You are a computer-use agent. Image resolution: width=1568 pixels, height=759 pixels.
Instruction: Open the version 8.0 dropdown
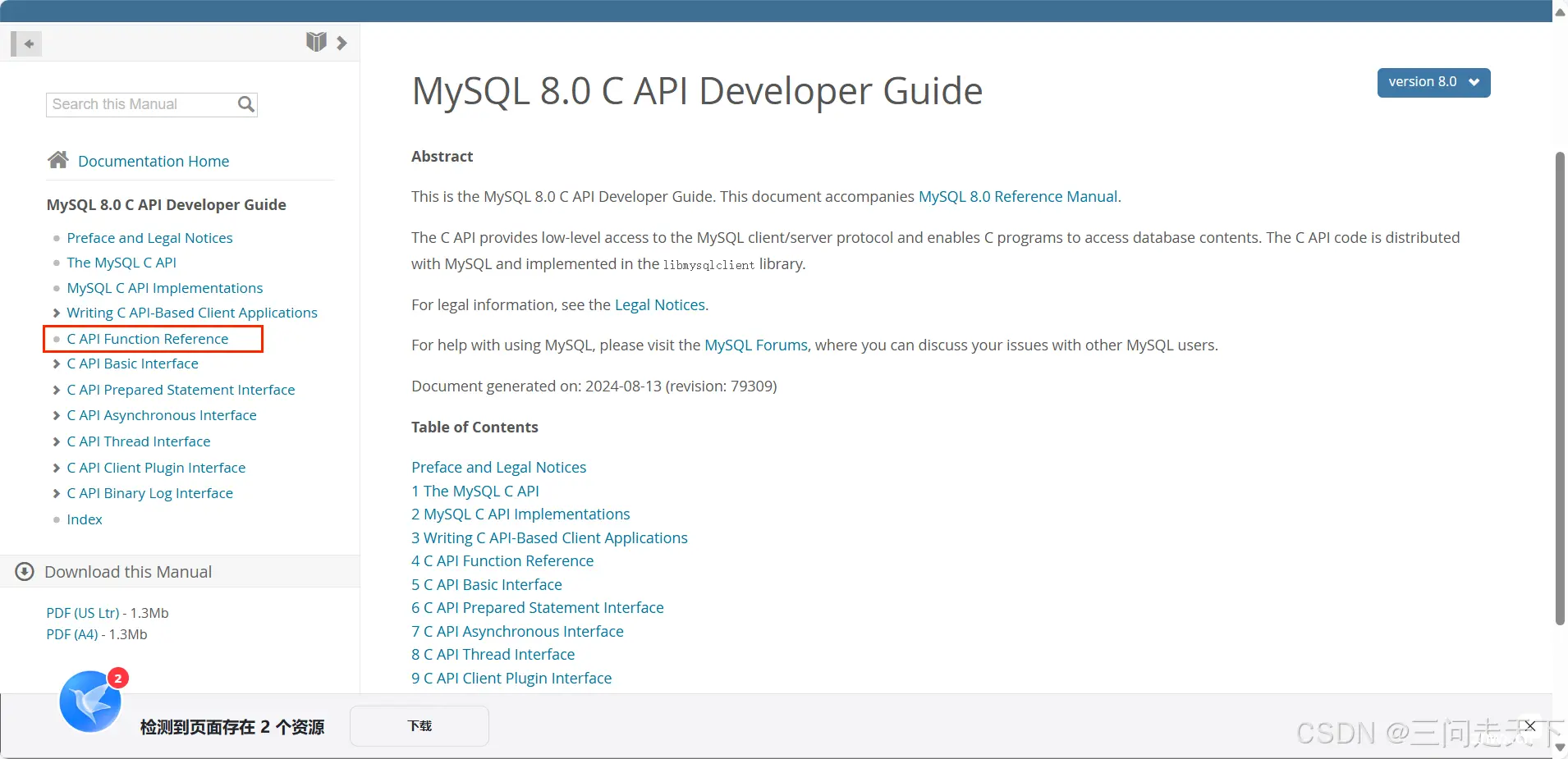pyautogui.click(x=1433, y=82)
